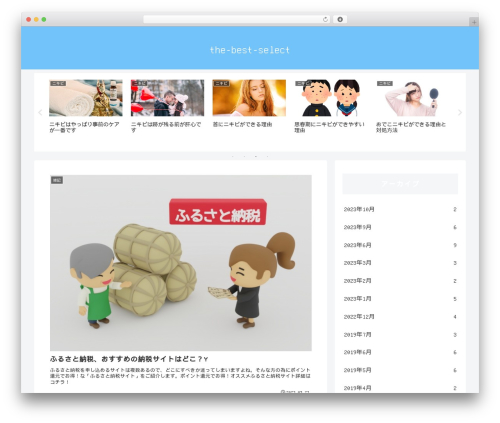Click the category tag on the featured image
This screenshot has width=500, height=423.
click(57, 180)
